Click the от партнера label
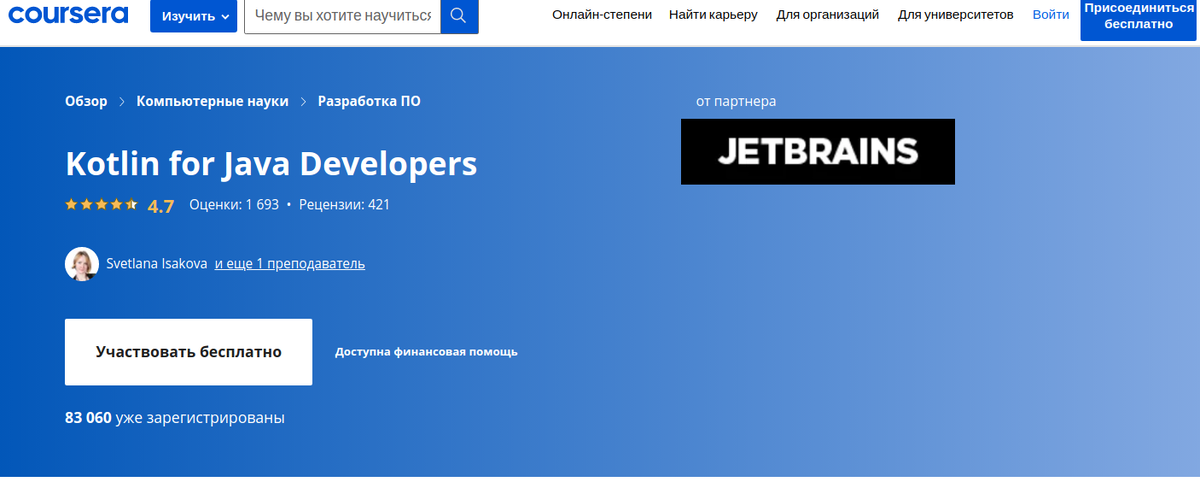The height and width of the screenshot is (482, 1200). click(736, 101)
